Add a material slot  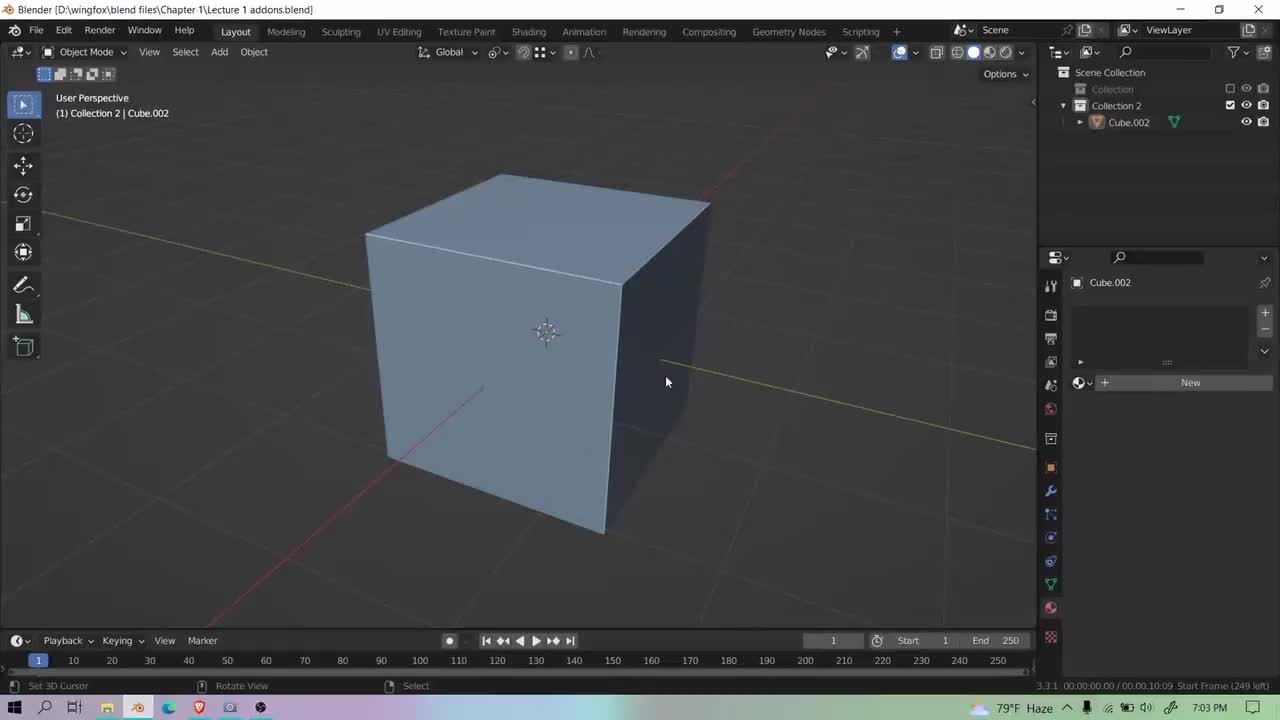pos(1264,313)
